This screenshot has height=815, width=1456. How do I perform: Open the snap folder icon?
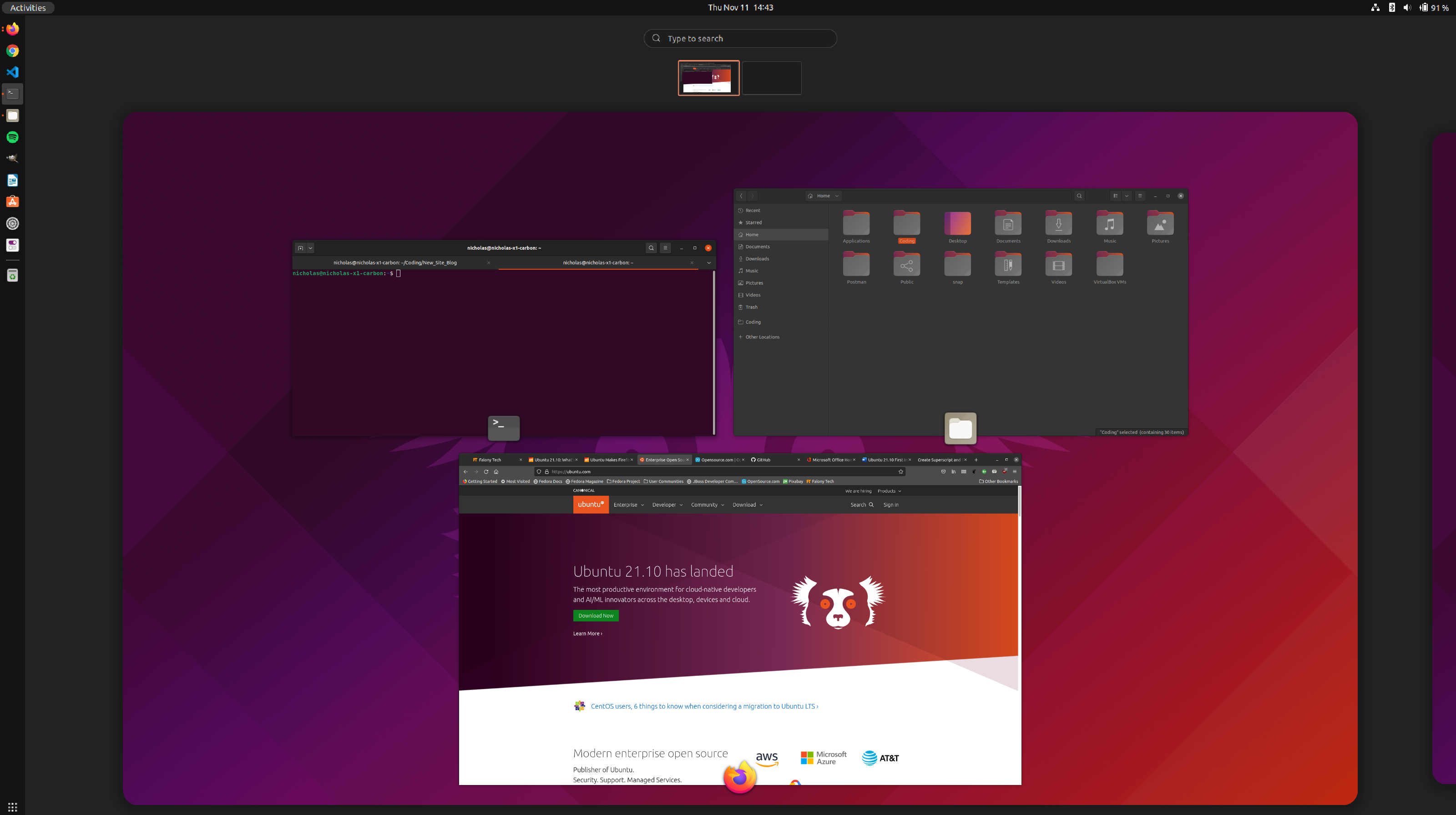coord(957,264)
